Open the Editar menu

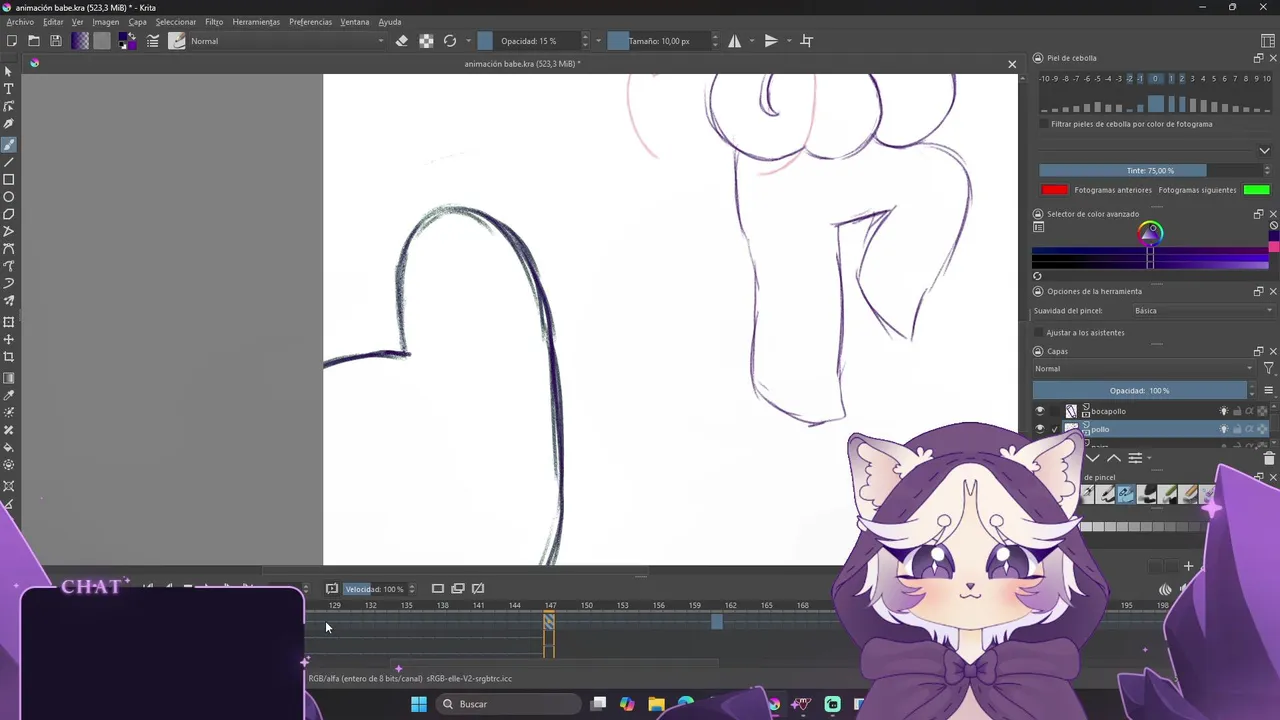[x=53, y=22]
